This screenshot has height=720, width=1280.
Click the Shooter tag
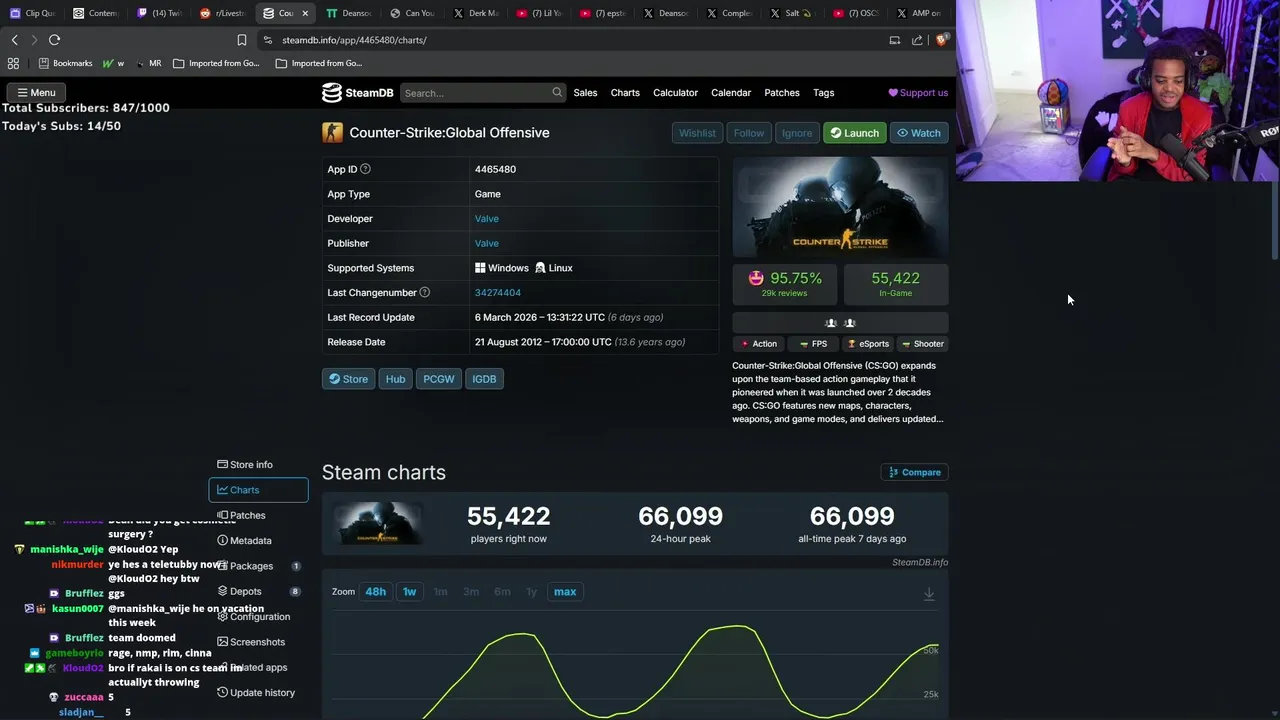[922, 344]
